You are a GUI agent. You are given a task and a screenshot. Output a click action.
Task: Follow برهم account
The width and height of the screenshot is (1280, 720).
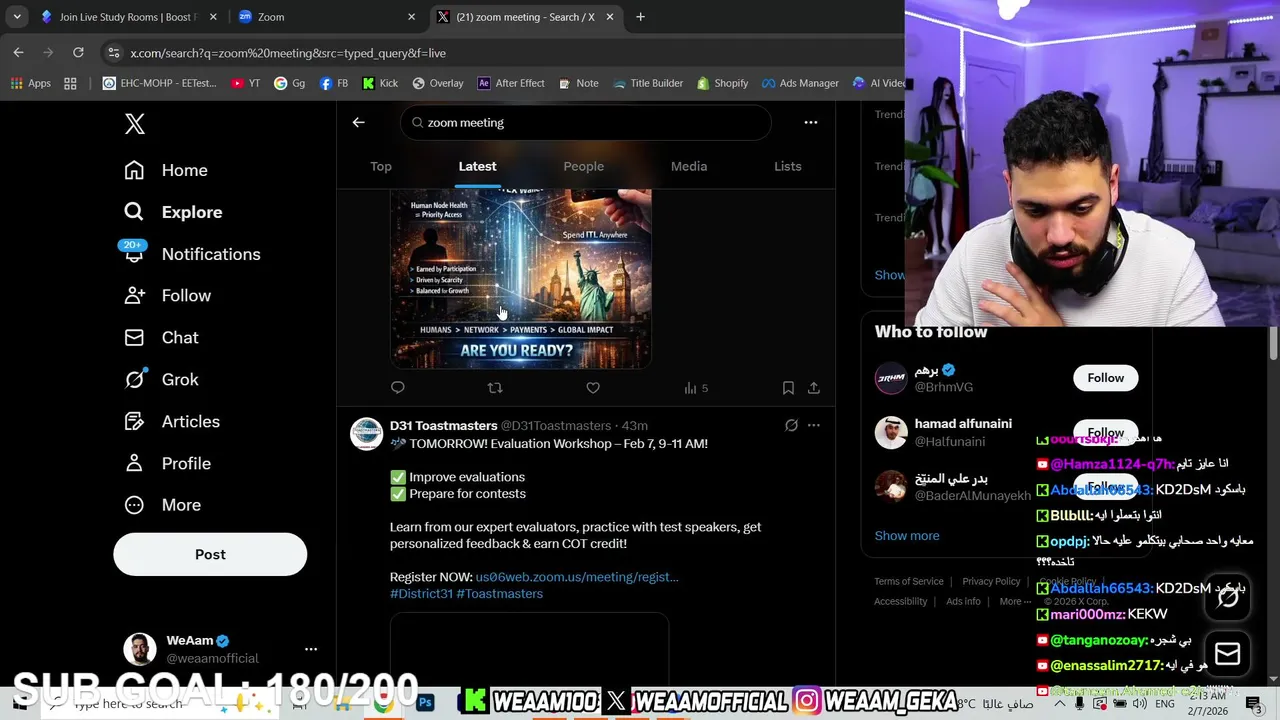pos(1105,378)
